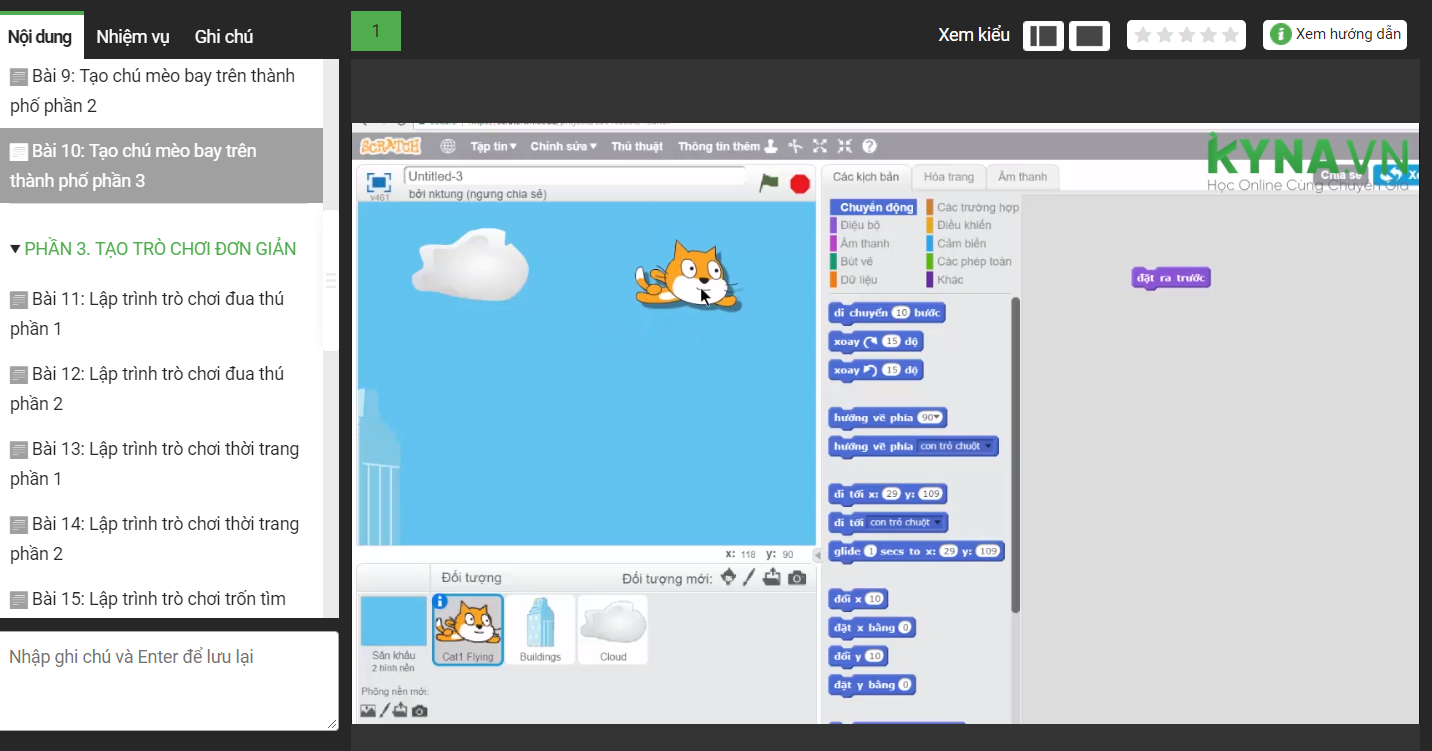Click the Scratch help question mark icon
1432x751 pixels.
[869, 146]
